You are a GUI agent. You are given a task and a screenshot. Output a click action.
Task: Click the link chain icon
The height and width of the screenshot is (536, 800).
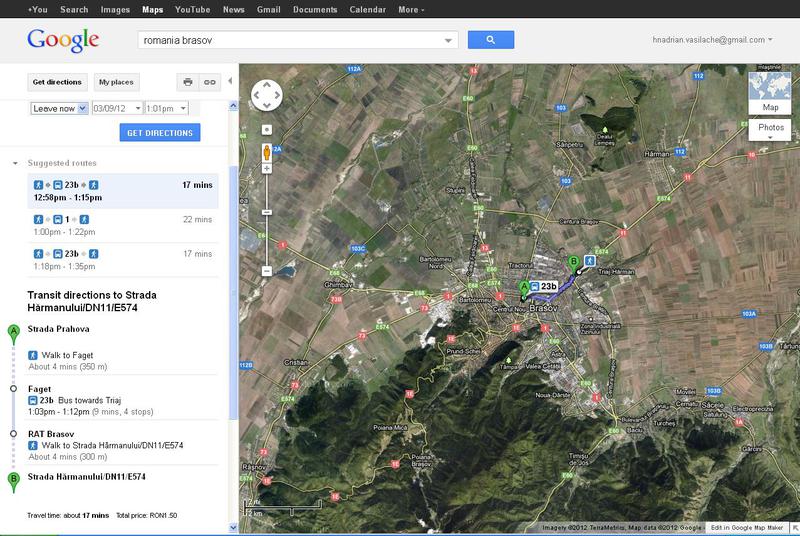point(210,82)
